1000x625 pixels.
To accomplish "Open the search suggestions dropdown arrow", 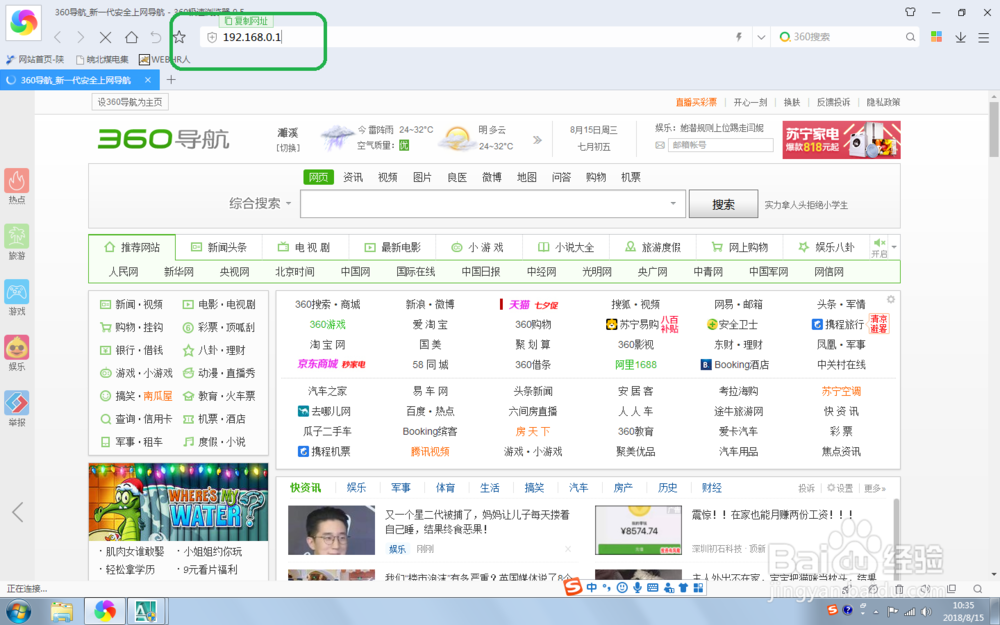I will (673, 204).
